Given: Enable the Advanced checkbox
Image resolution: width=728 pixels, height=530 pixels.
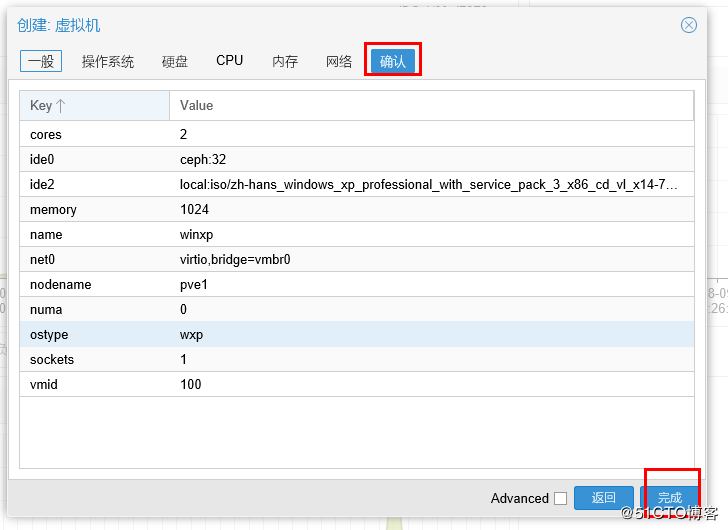Looking at the screenshot, I should tap(560, 498).
